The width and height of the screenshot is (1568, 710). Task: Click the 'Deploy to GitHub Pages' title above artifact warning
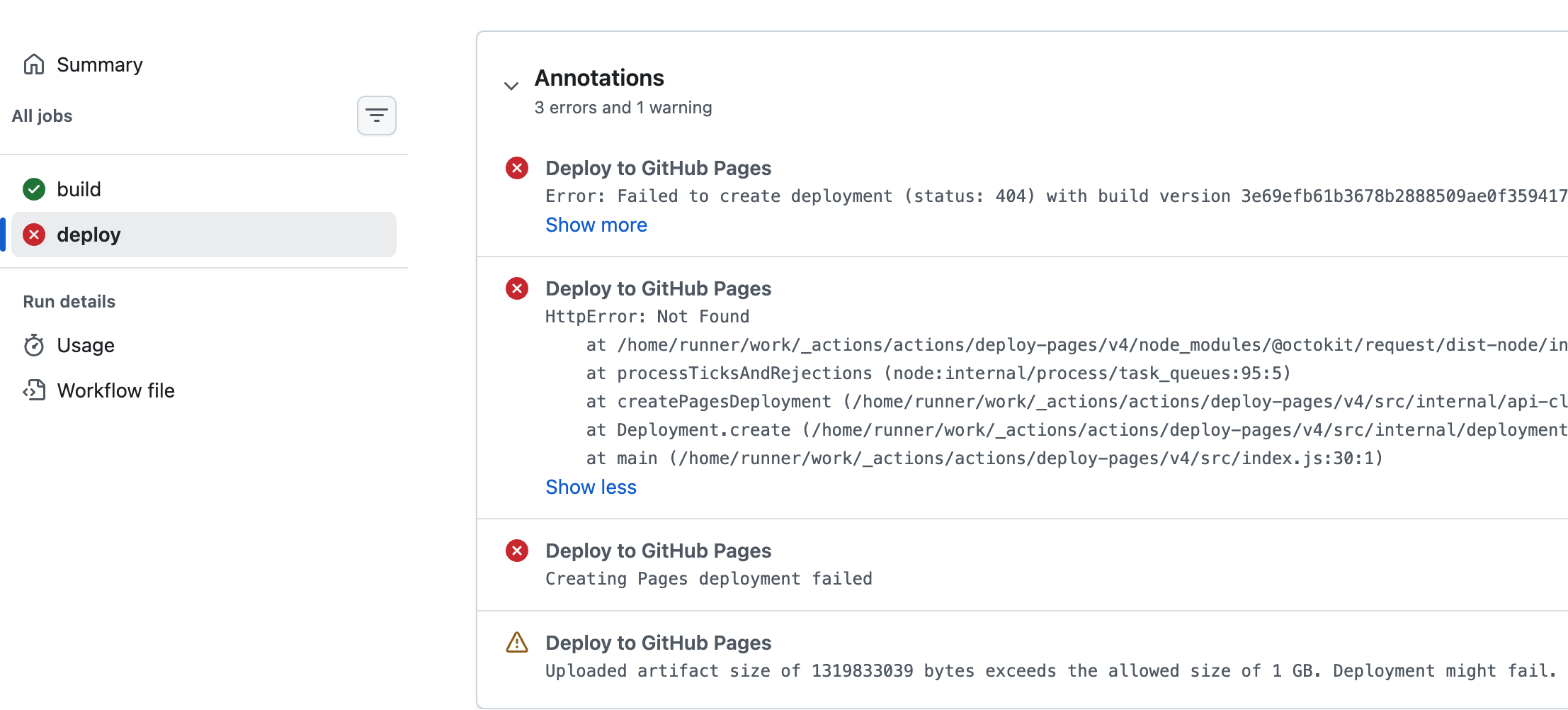(x=658, y=643)
